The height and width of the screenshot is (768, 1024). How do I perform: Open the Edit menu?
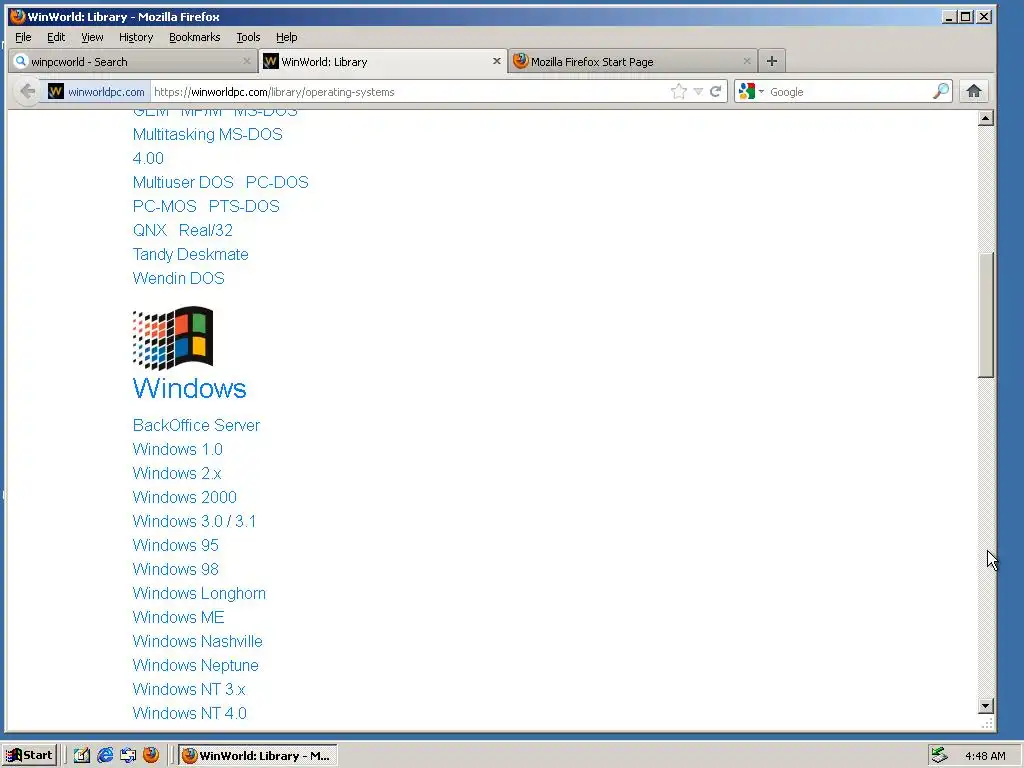pos(56,37)
